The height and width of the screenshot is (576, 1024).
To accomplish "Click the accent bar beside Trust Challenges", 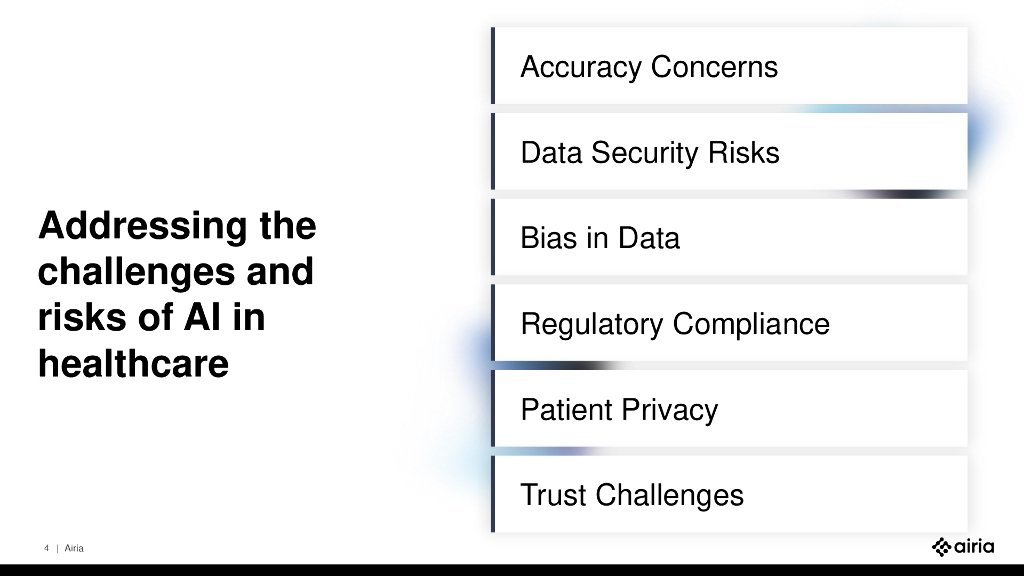I will 493,495.
